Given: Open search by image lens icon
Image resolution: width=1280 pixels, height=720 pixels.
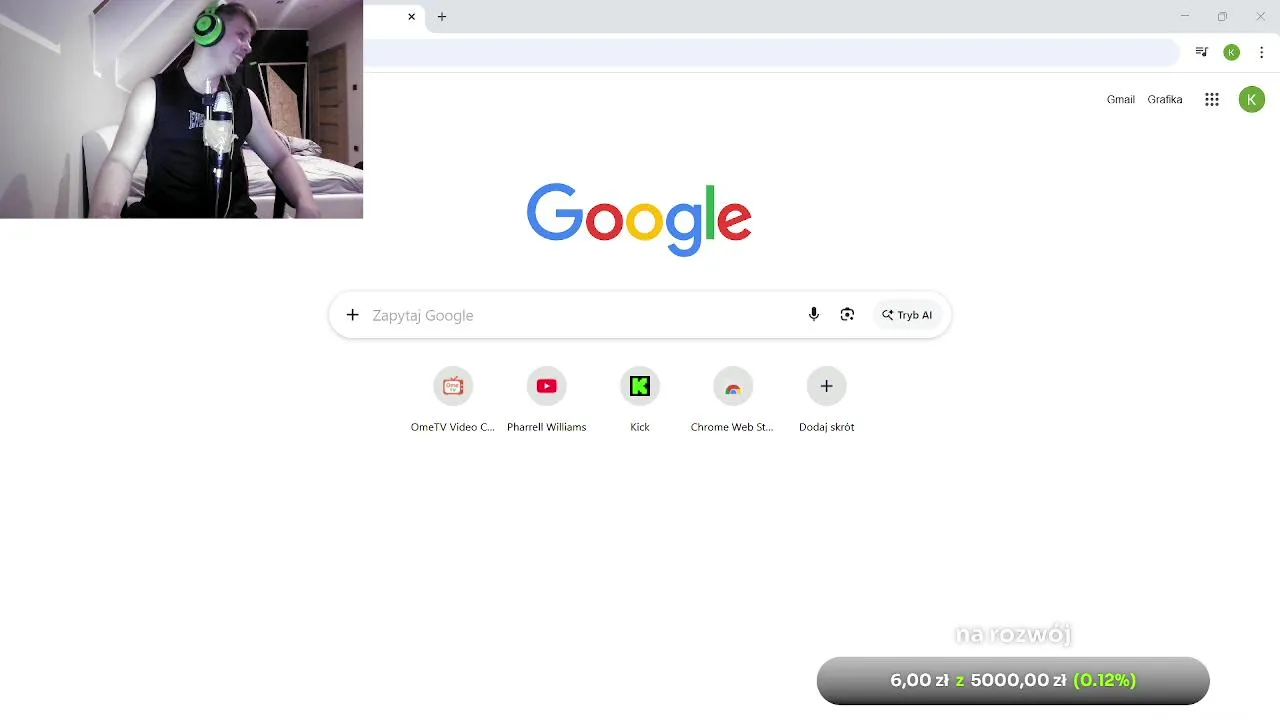Looking at the screenshot, I should click(847, 315).
